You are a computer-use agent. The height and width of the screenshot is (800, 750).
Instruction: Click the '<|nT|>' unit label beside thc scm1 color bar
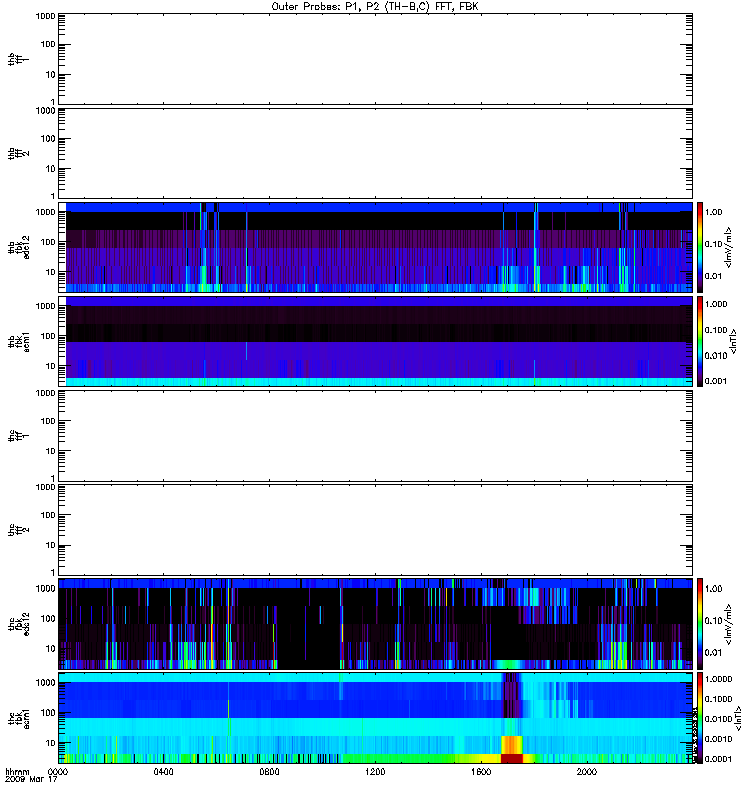[x=737, y=718]
